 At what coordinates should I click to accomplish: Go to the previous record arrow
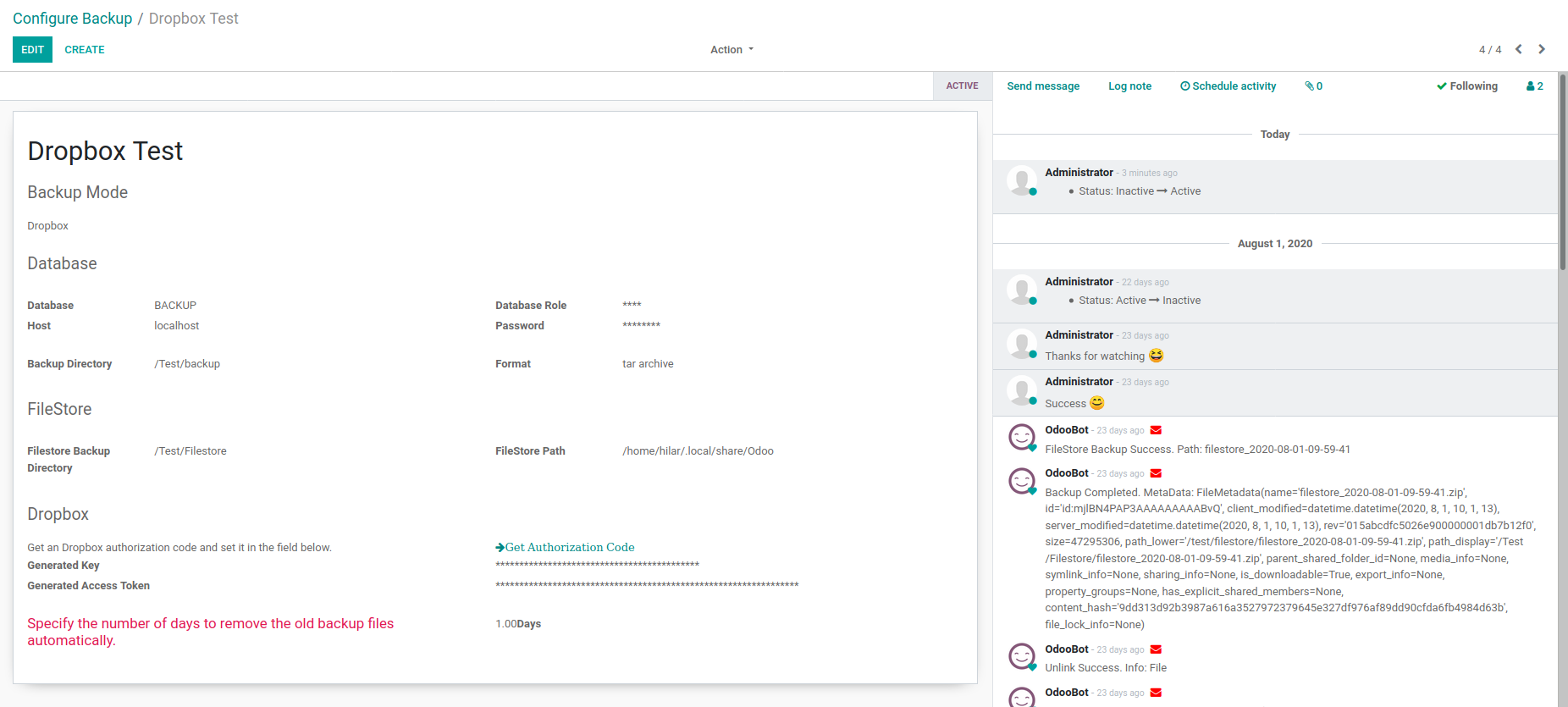[x=1519, y=49]
